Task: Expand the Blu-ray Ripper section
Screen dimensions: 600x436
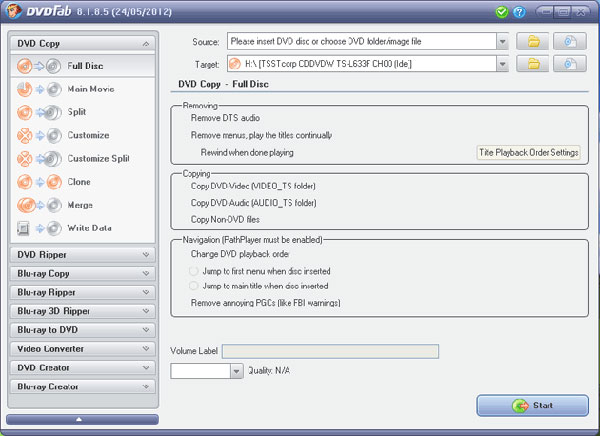Action: point(83,292)
